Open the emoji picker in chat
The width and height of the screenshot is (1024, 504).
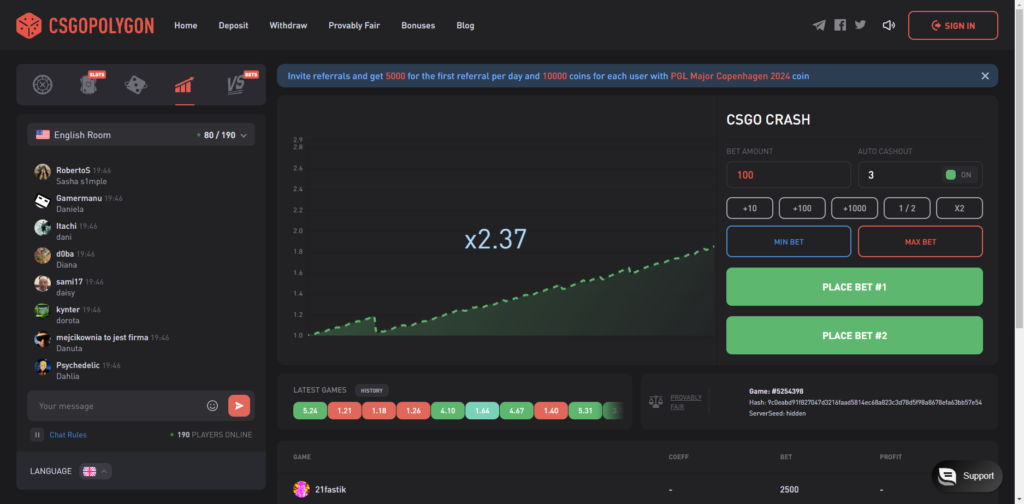click(212, 405)
